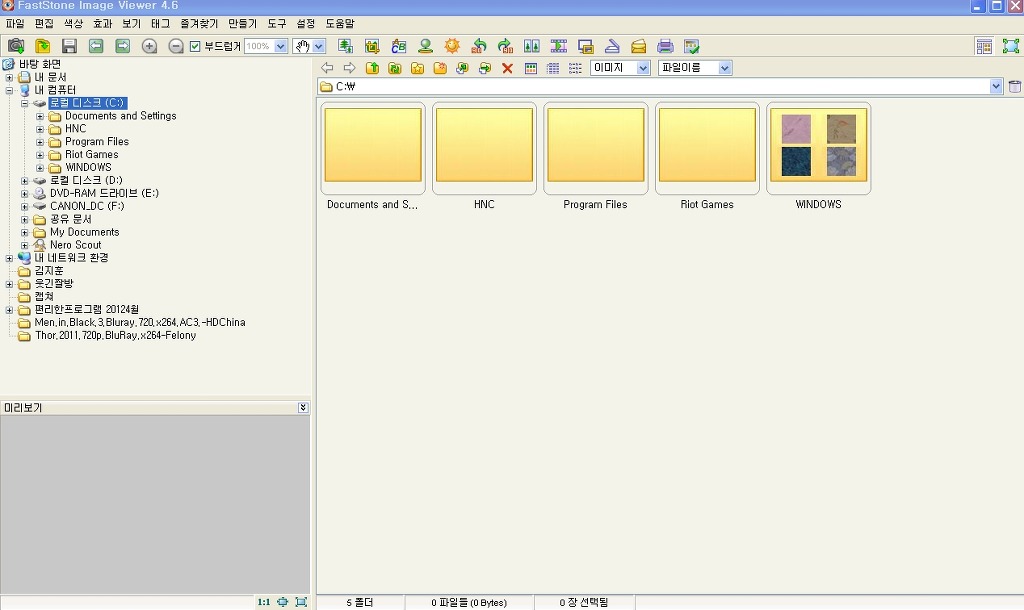The height and width of the screenshot is (610, 1024).
Task: Click the Save floppy disk icon
Action: point(69,46)
